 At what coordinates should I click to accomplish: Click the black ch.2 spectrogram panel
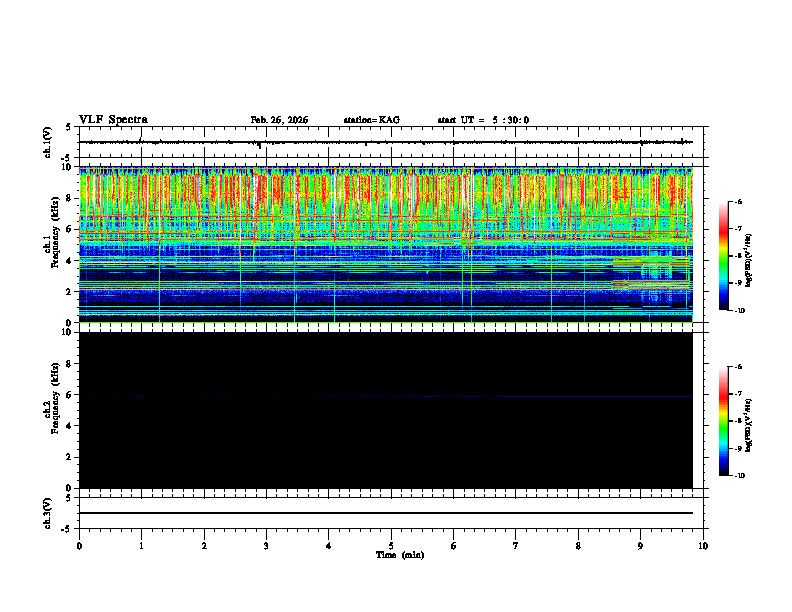[x=386, y=410]
